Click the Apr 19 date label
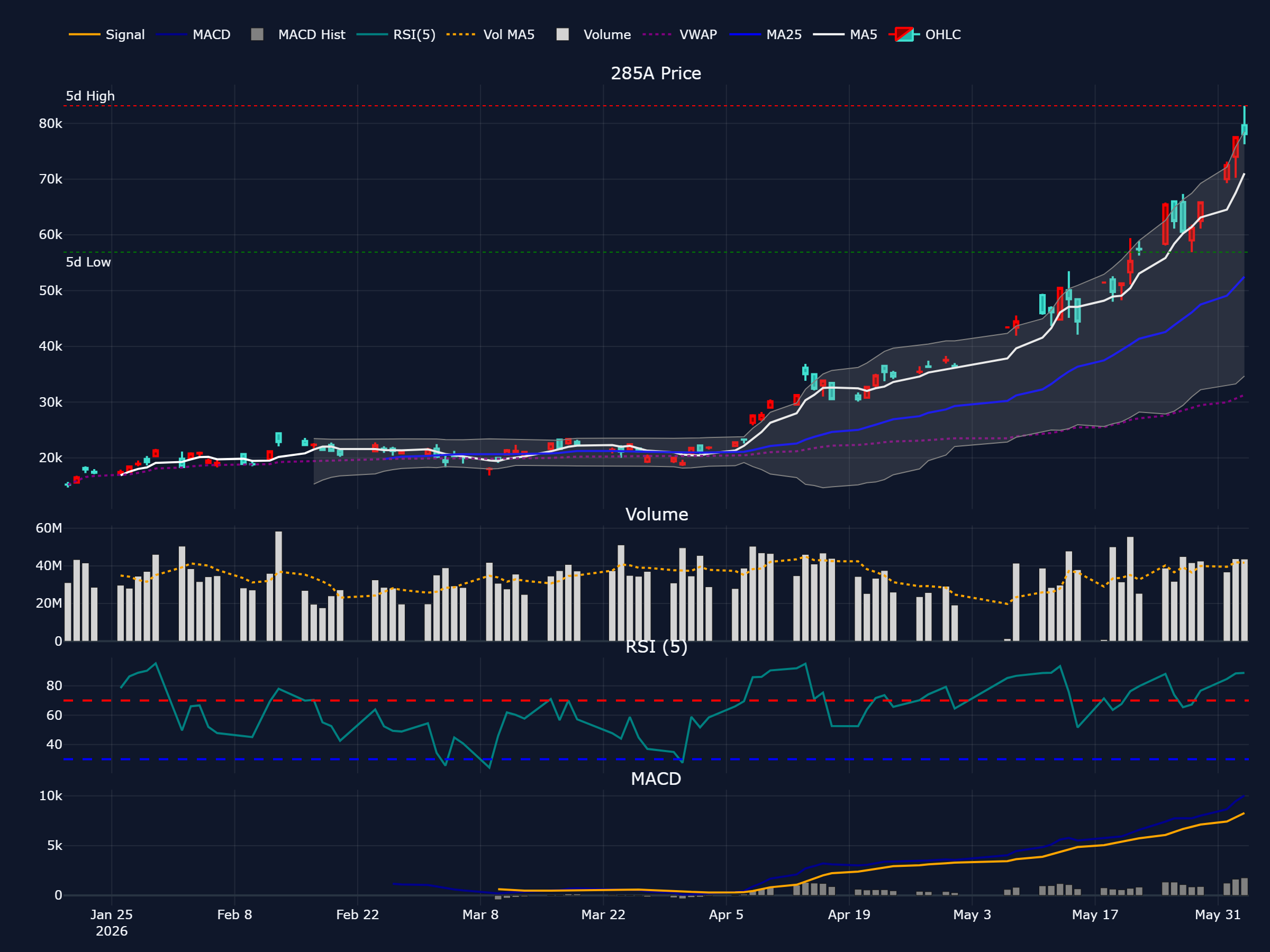The image size is (1270, 952). click(849, 914)
